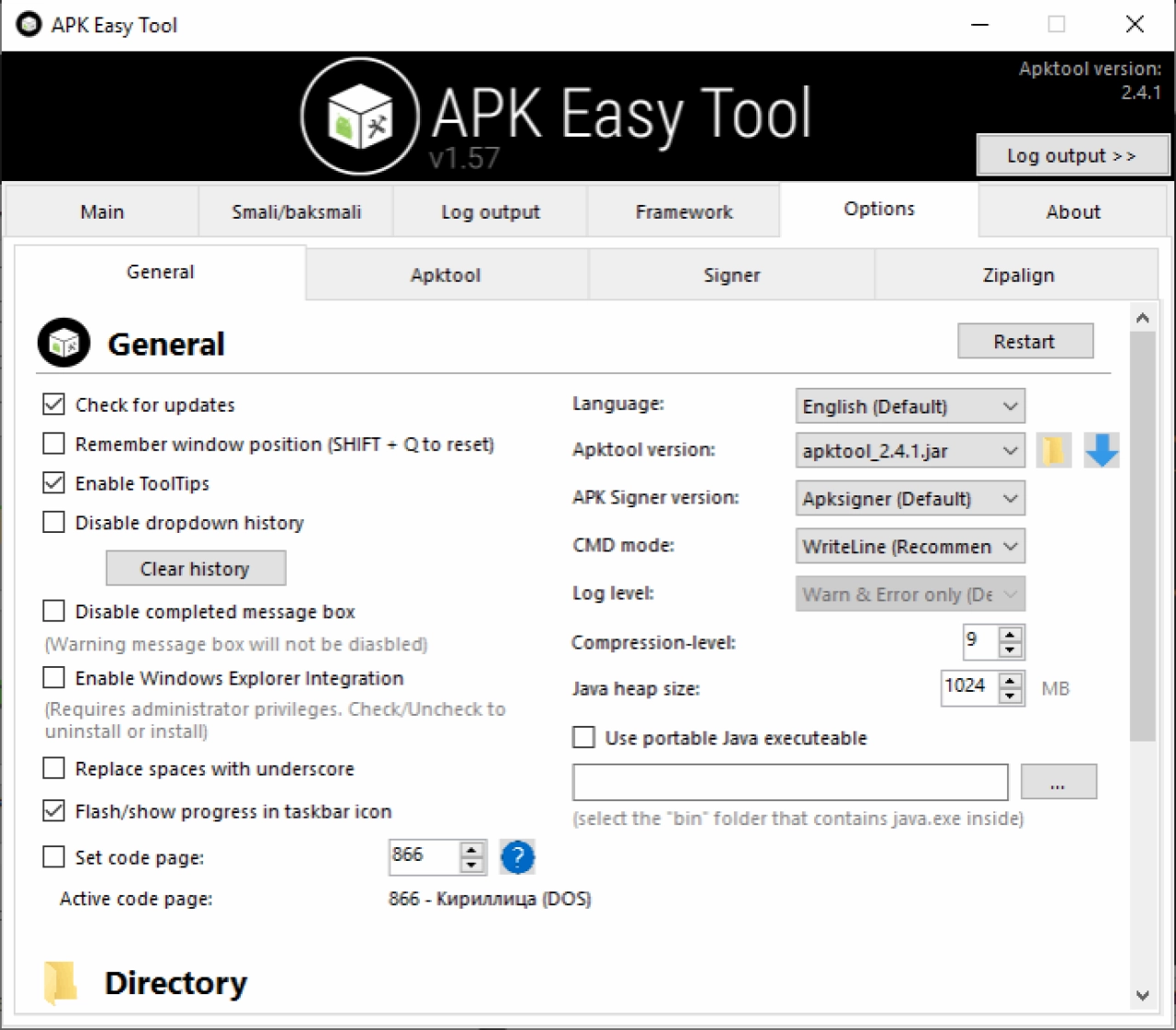Viewport: 1176px width, 1030px height.
Task: Click the Java heap size field
Action: coord(970,687)
